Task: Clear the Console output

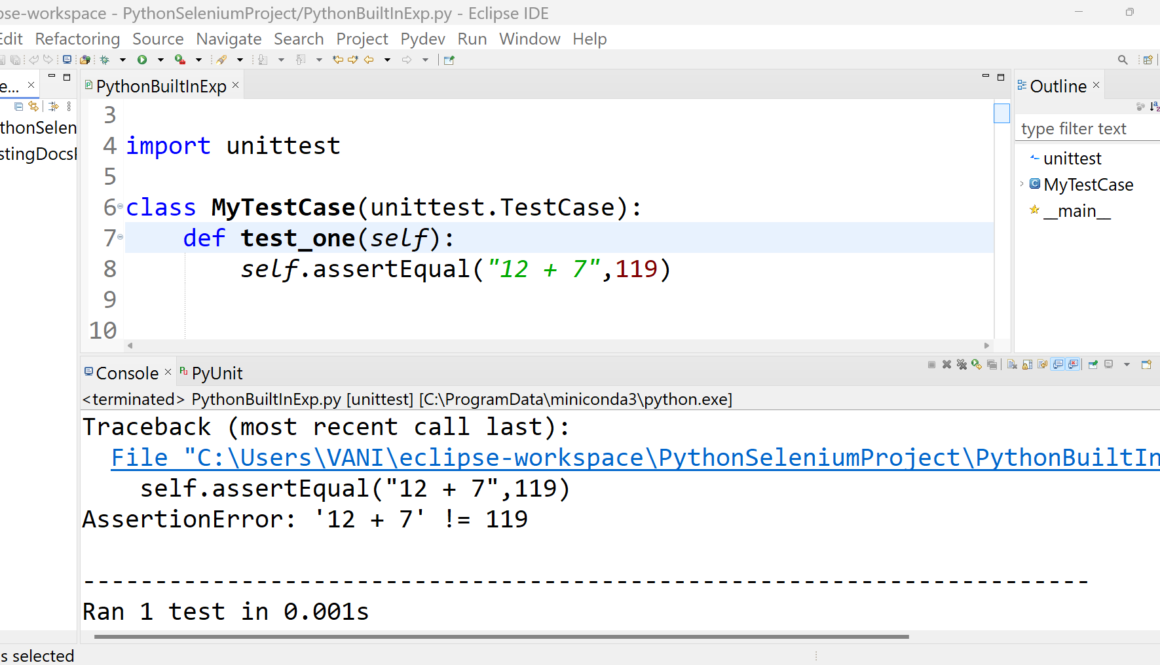Action: click(x=1012, y=365)
